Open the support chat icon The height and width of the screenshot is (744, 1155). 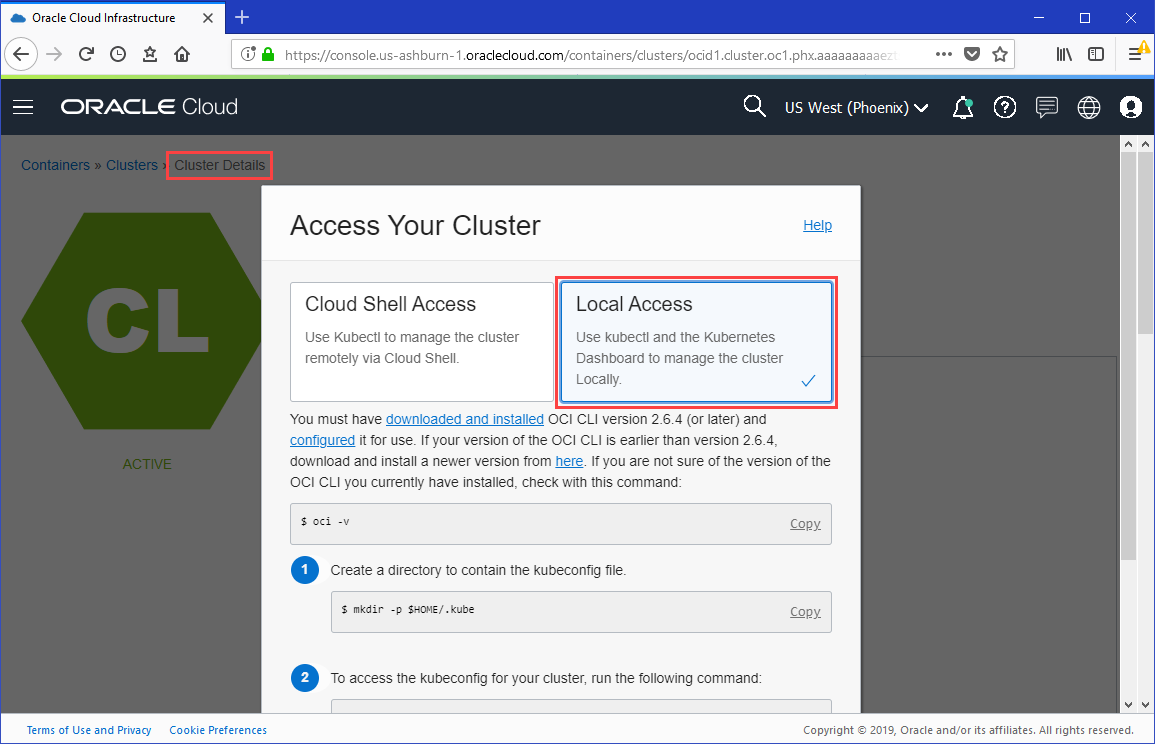[1047, 108]
